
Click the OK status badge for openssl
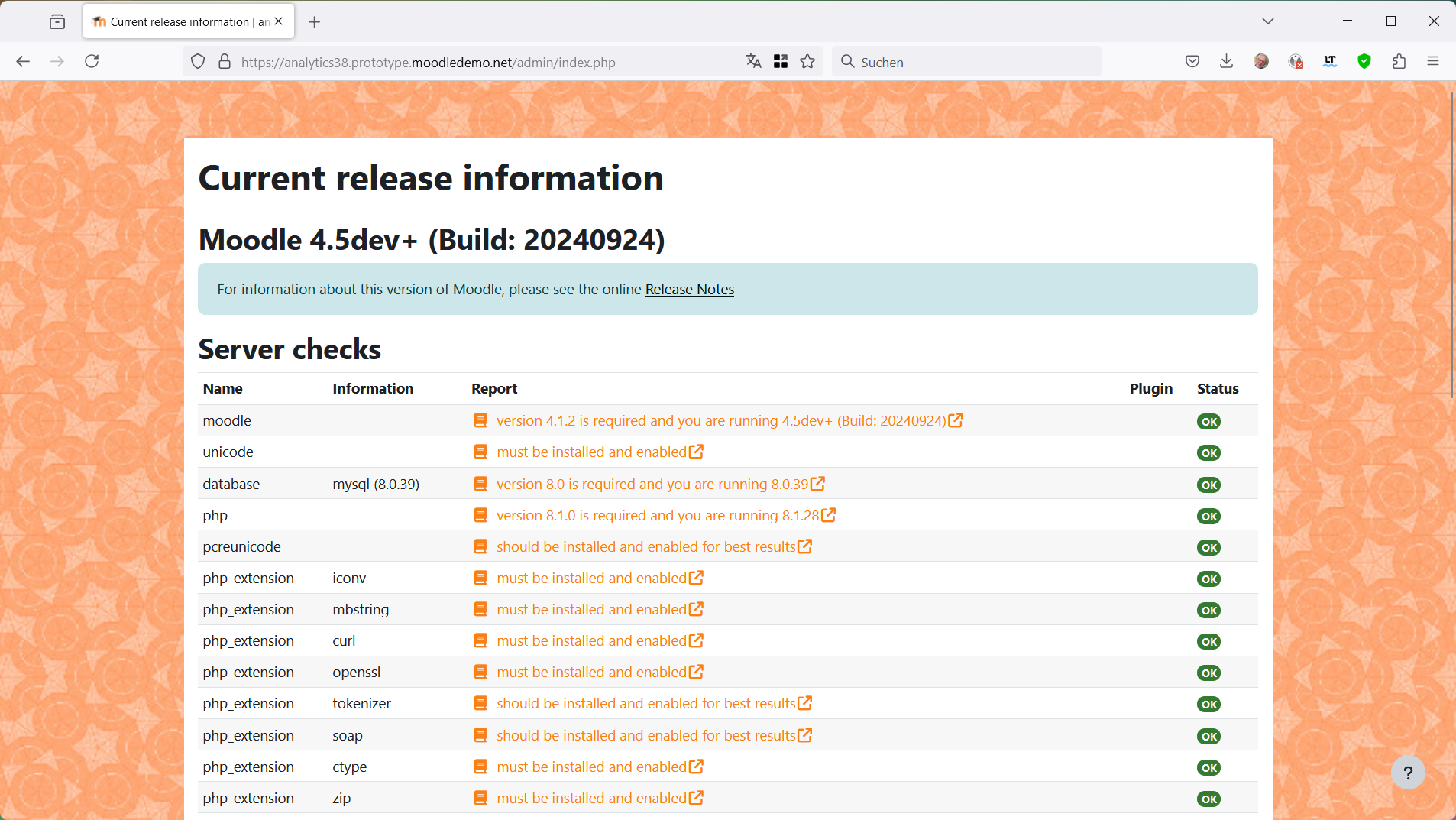point(1208,673)
